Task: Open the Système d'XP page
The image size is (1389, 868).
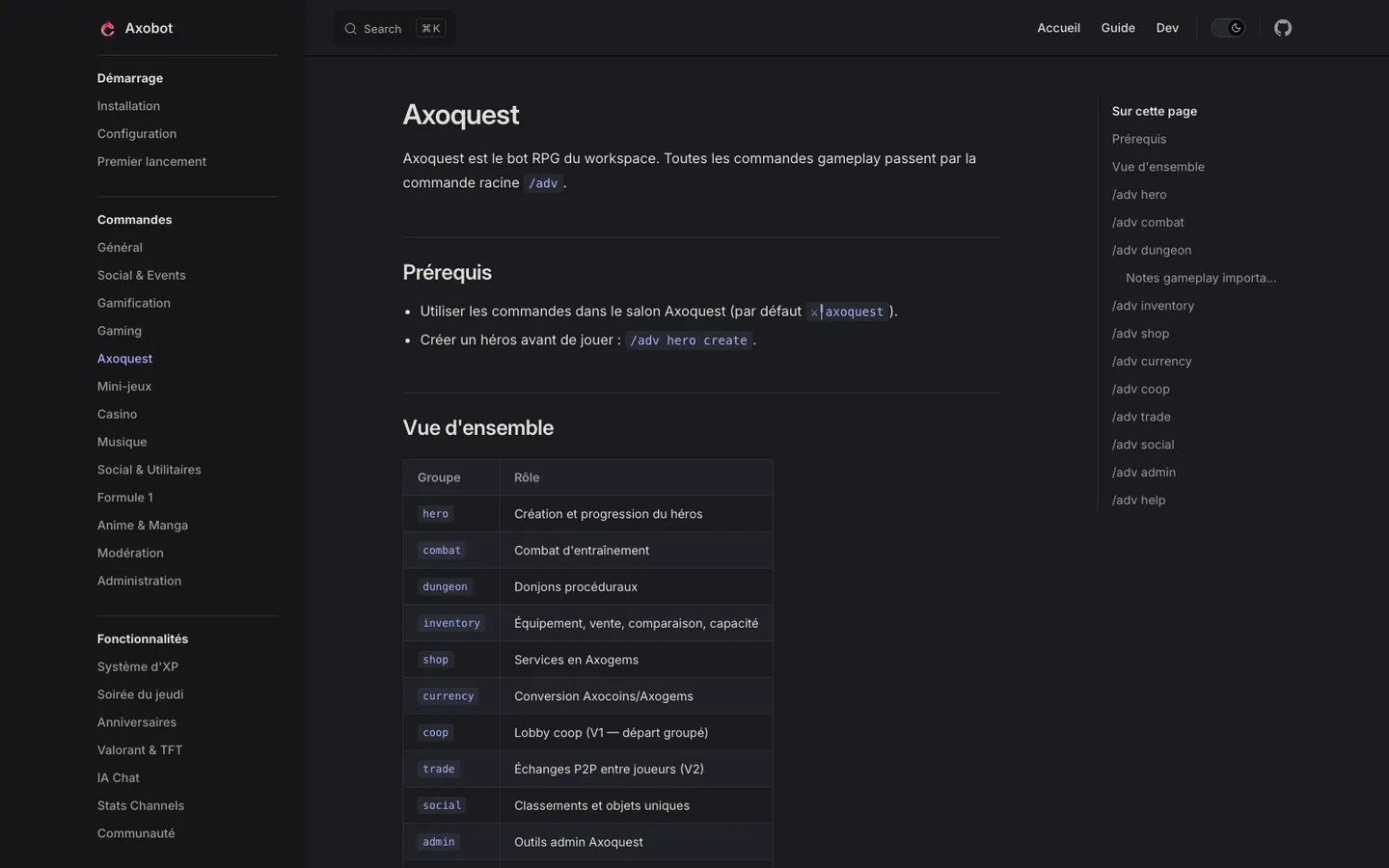Action: [138, 667]
